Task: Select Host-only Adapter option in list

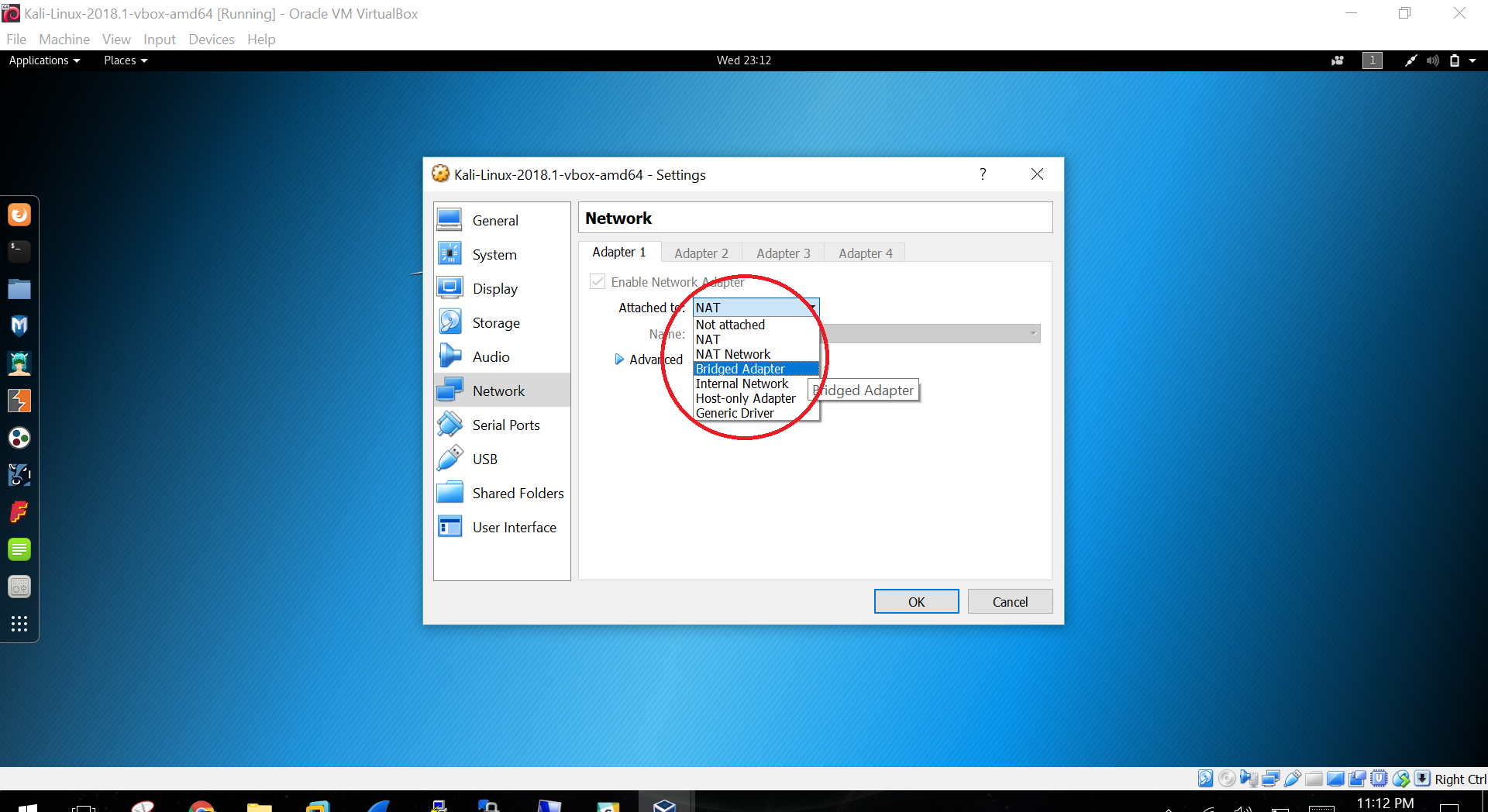Action: coord(746,398)
